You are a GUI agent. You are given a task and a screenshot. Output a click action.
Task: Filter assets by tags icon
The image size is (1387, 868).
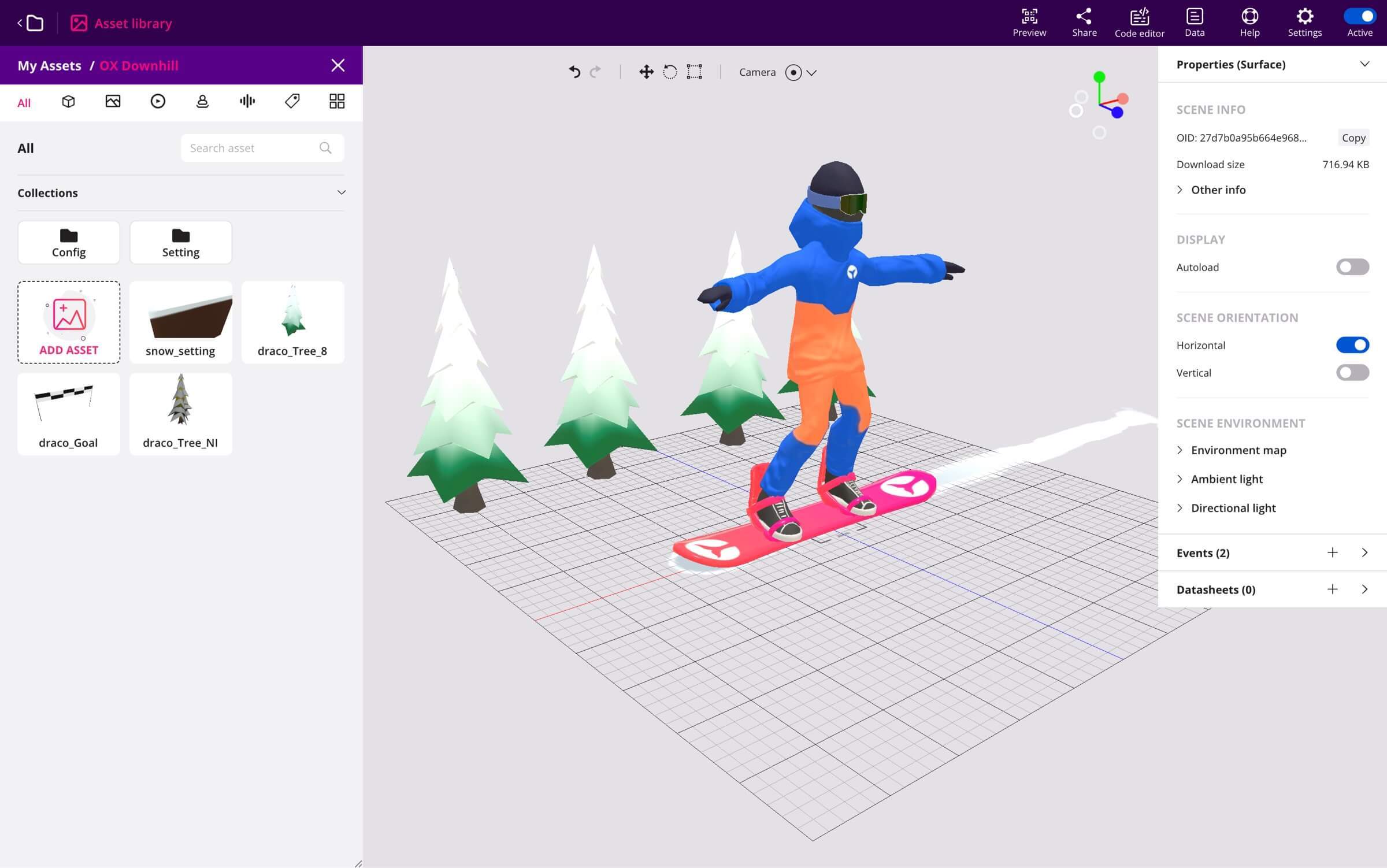click(292, 102)
